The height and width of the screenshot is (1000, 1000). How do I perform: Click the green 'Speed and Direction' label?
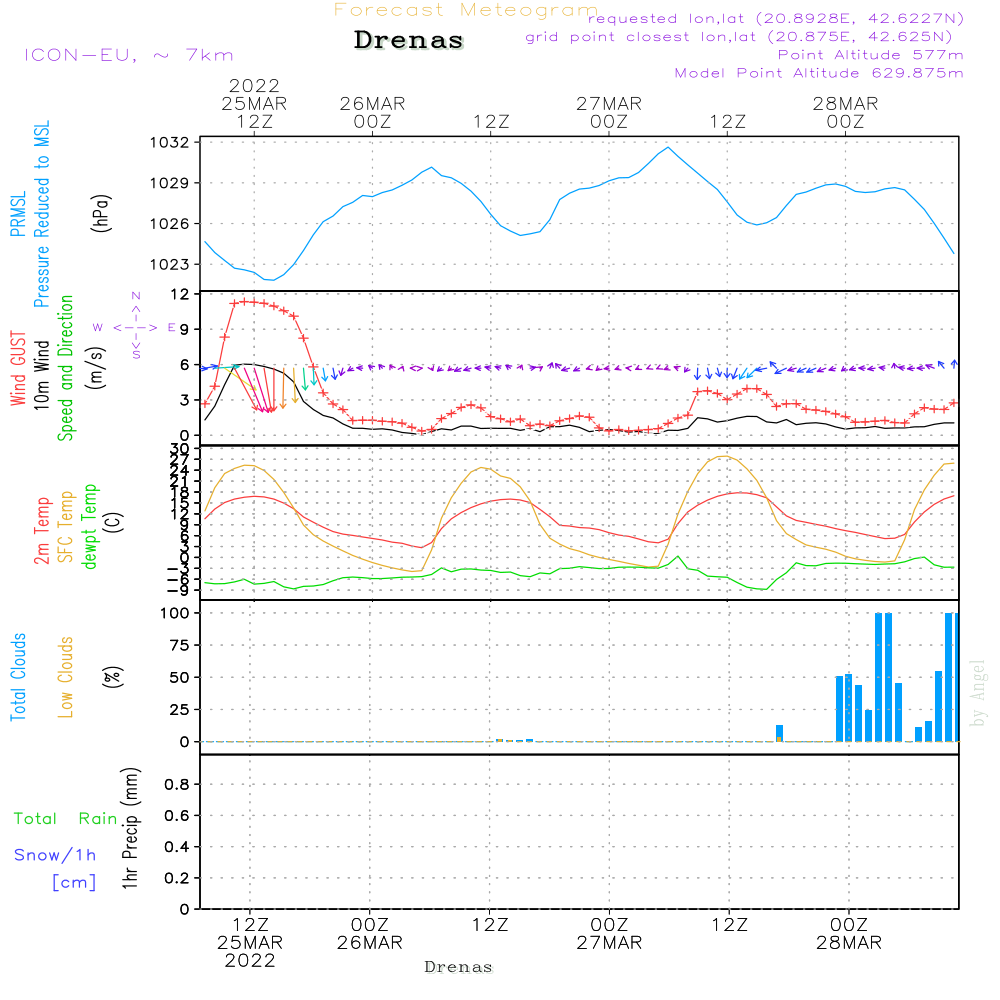(65, 368)
